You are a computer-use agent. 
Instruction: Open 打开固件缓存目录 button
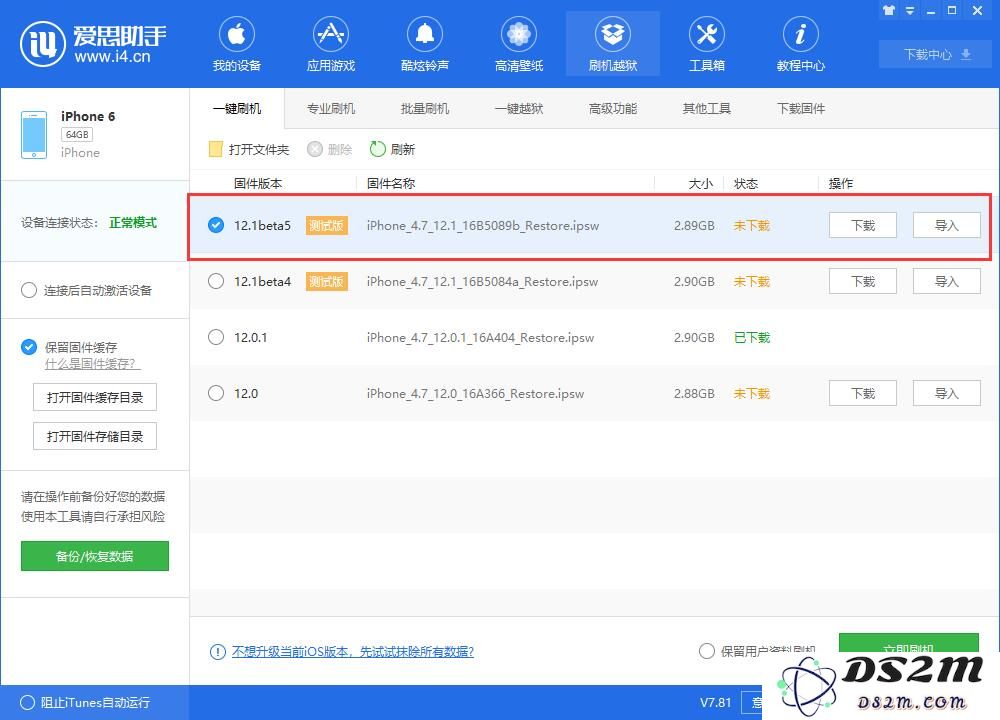[95, 397]
